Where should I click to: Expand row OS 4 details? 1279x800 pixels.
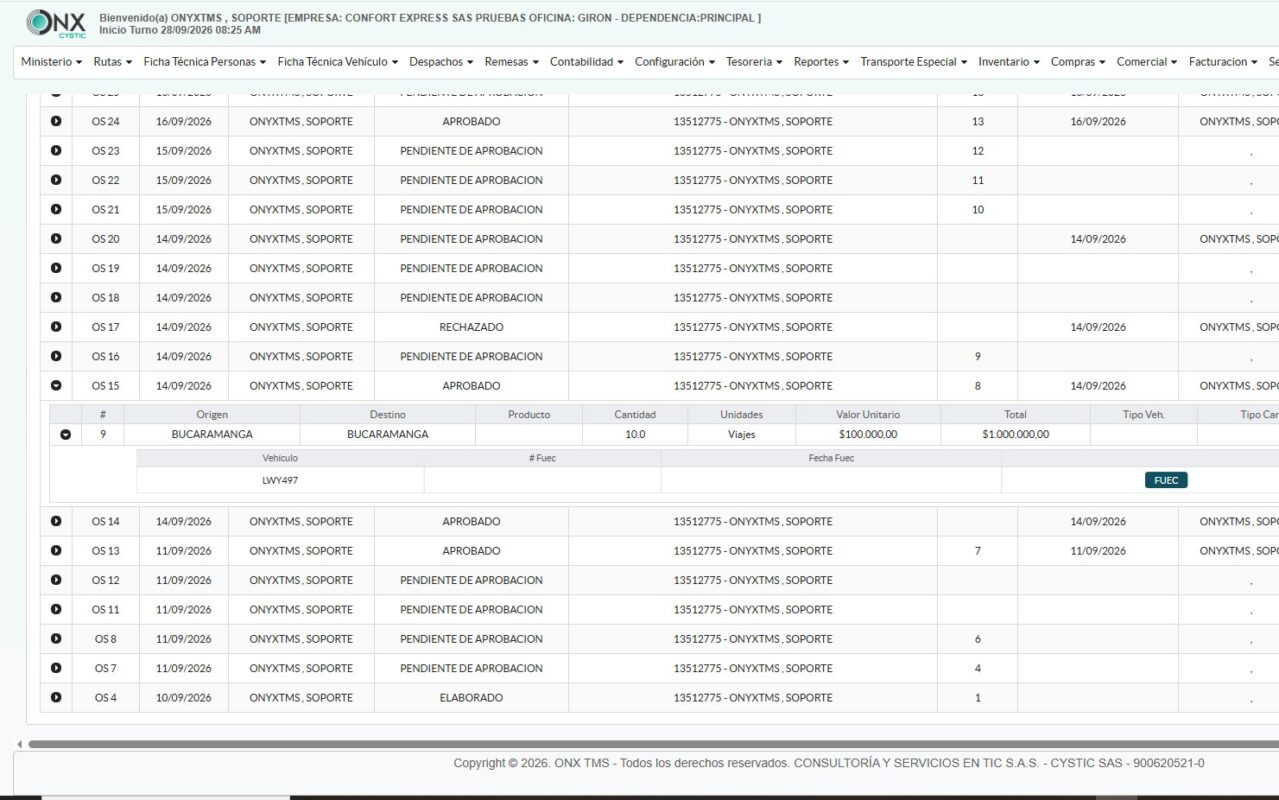[56, 697]
